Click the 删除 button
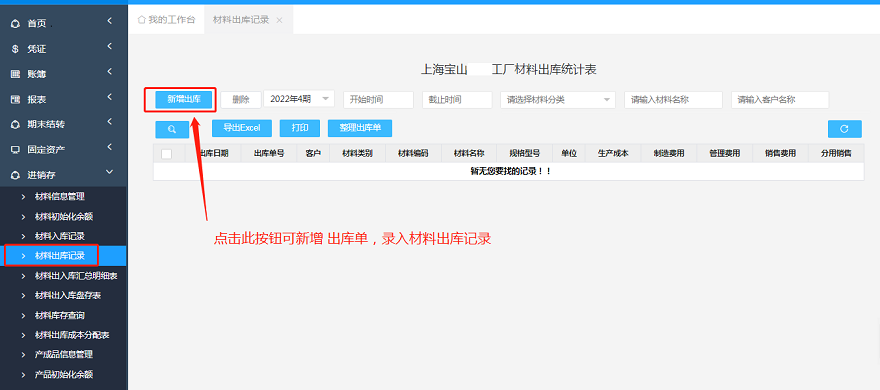 click(241, 99)
